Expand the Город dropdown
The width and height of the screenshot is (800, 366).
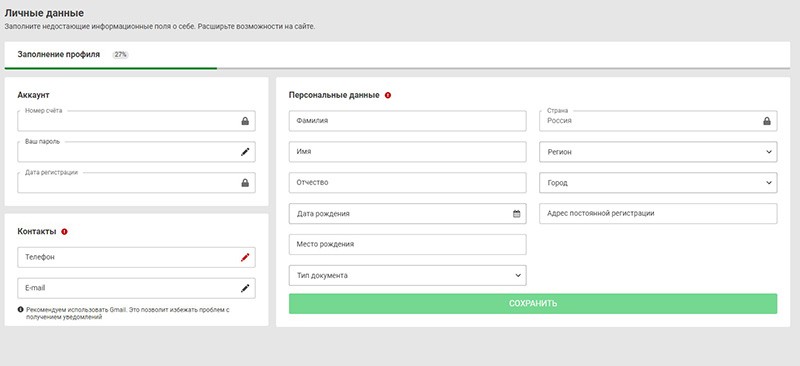coord(658,183)
